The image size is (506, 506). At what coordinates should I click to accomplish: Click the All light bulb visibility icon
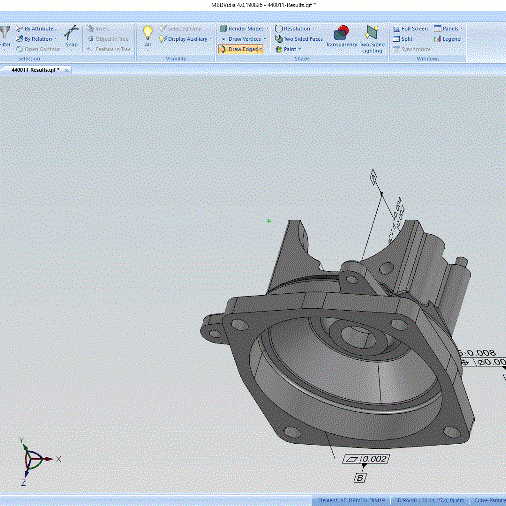(148, 33)
